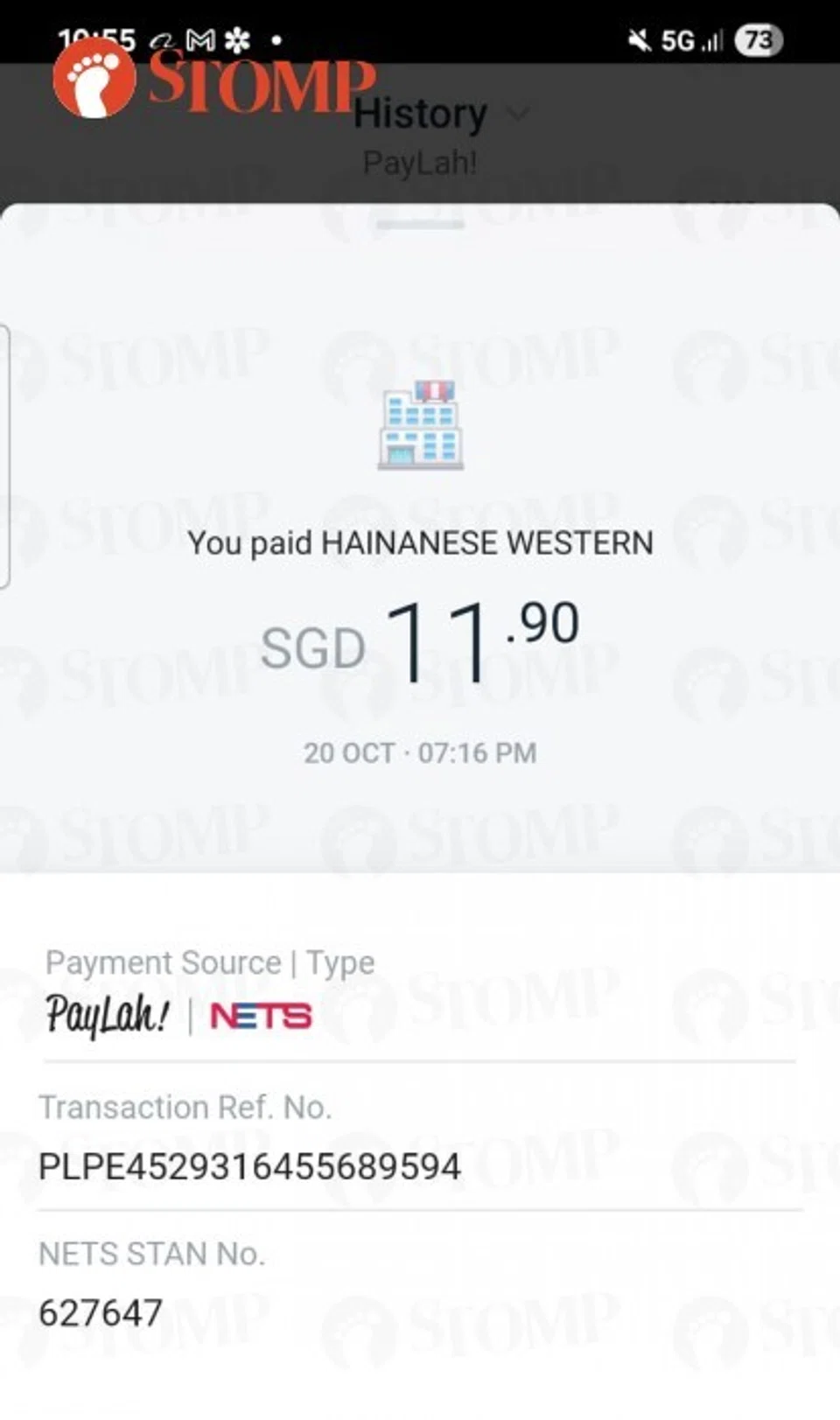This screenshot has width=840, height=1420.
Task: Tap the pinwheel notification icon in status bar
Action: (238, 40)
